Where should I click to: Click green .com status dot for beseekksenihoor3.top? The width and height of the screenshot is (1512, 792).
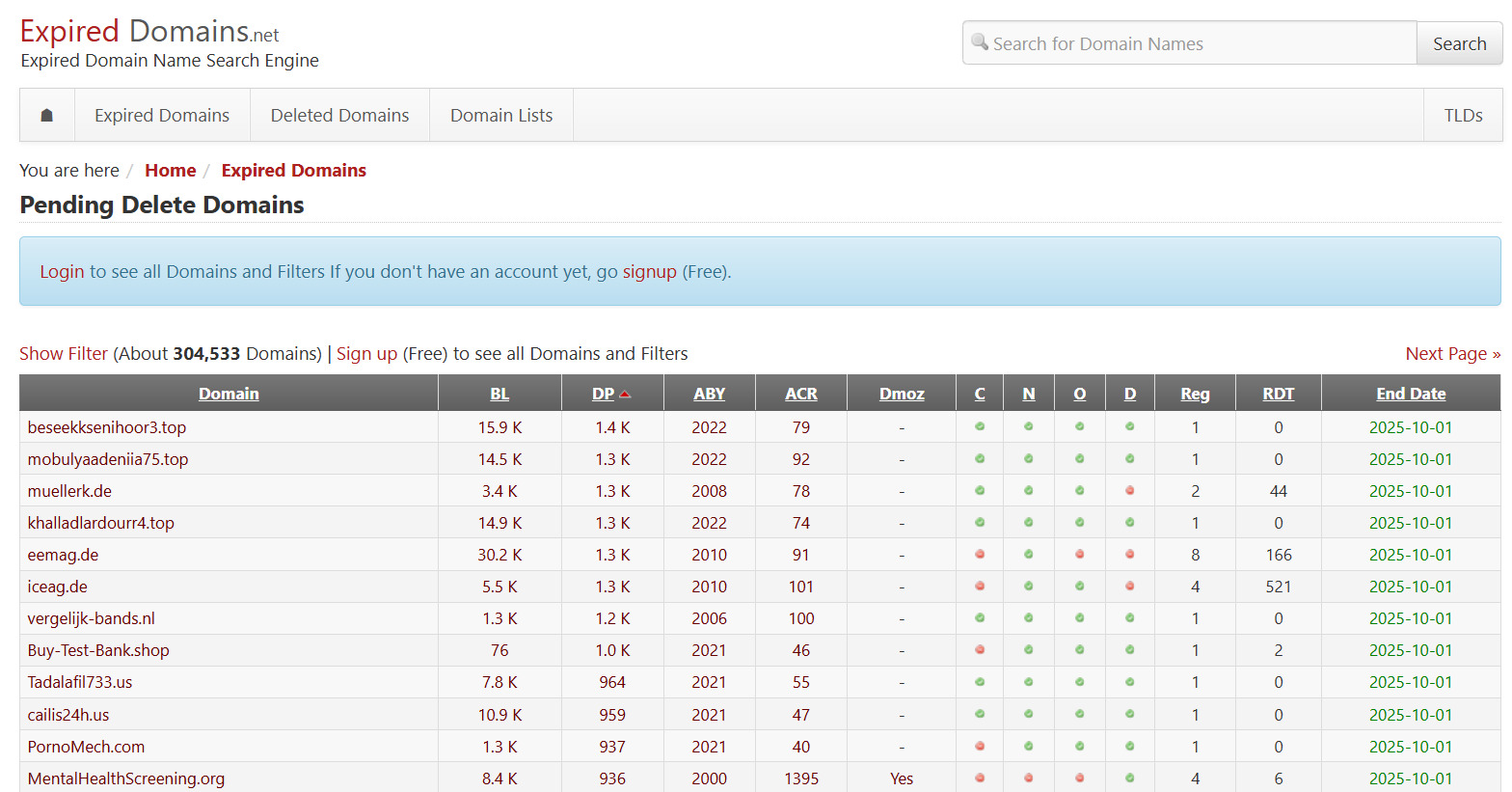(980, 426)
